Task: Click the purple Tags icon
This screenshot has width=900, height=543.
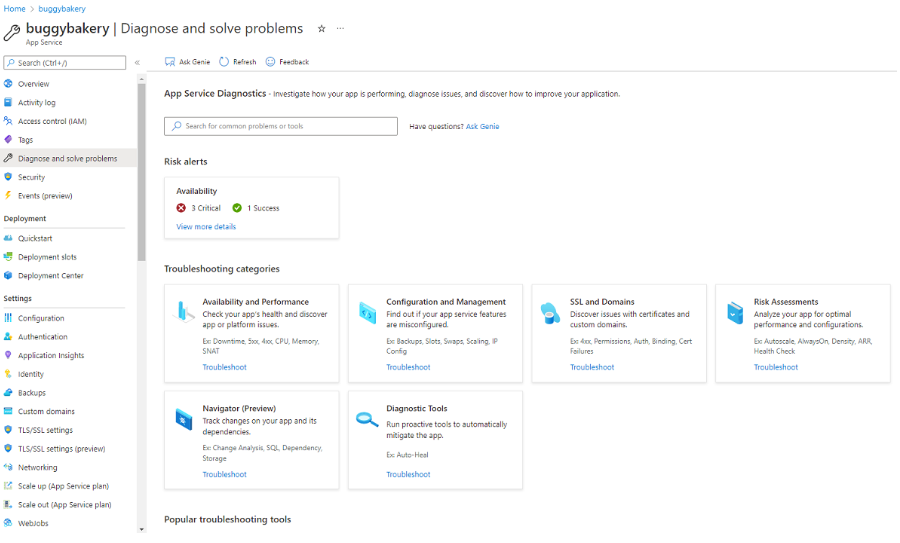Action: pyautogui.click(x=8, y=139)
